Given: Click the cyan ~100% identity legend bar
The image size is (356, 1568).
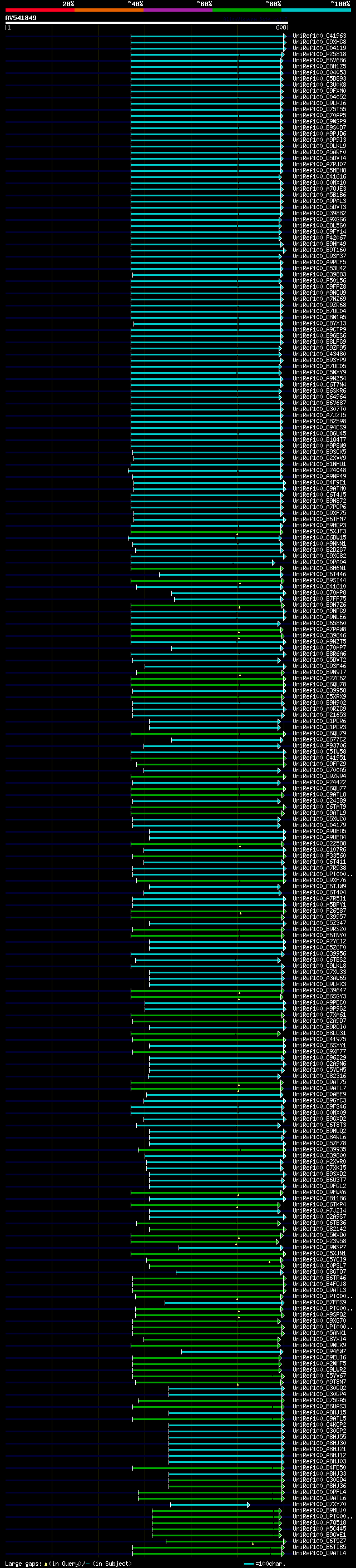Looking at the screenshot, I should (x=316, y=10).
